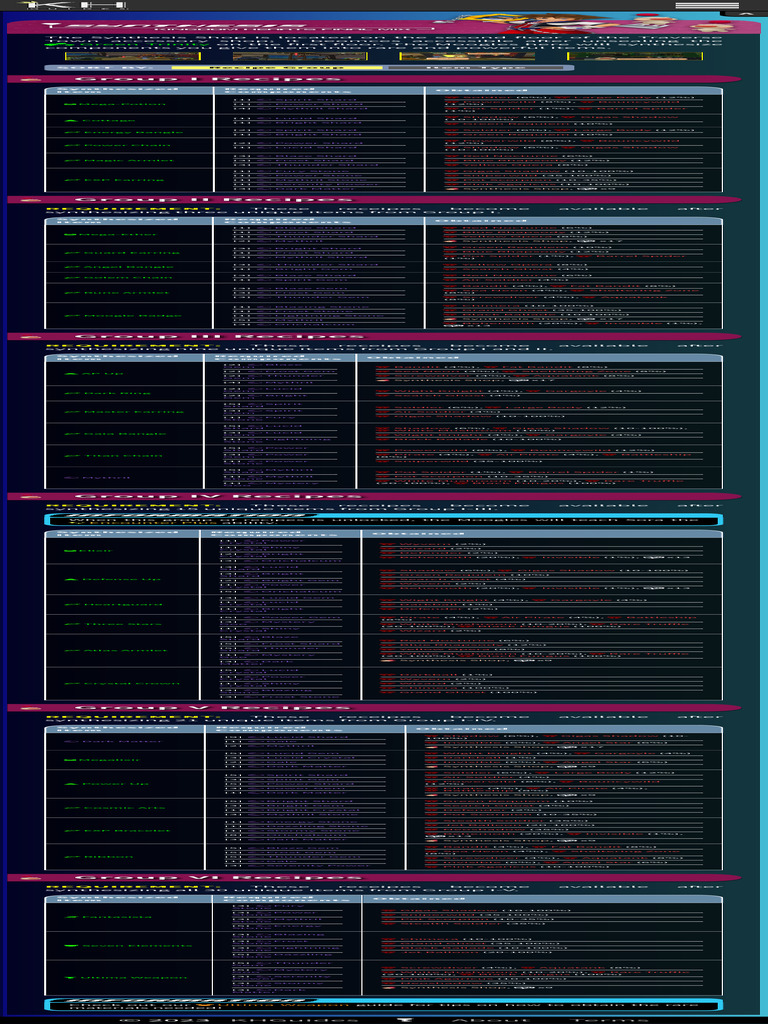
Task: Click the emblem icon beside Group IV Recipes
Action: [x=28, y=496]
